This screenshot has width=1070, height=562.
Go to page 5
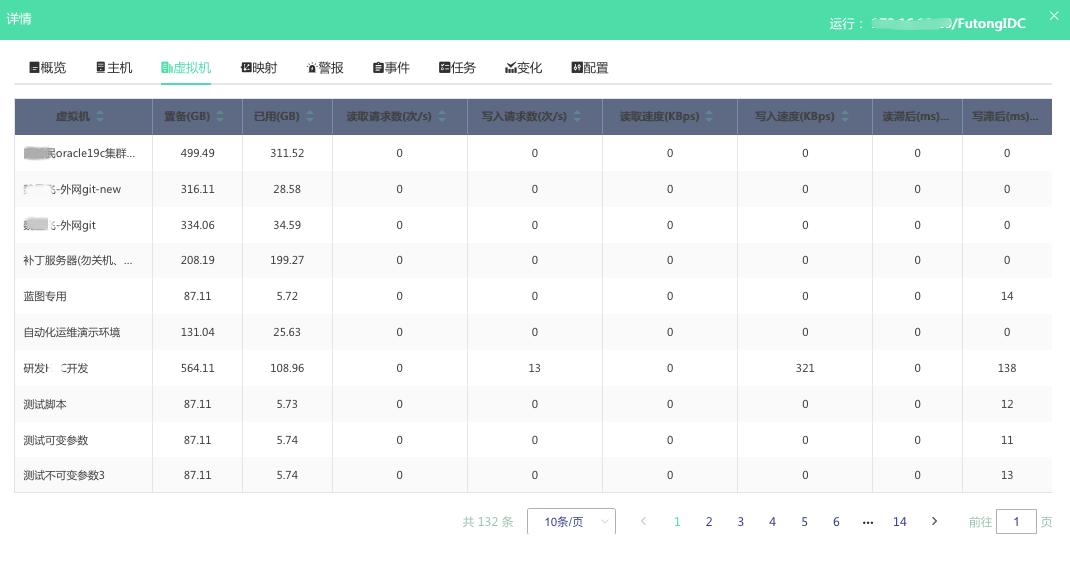coord(805,522)
